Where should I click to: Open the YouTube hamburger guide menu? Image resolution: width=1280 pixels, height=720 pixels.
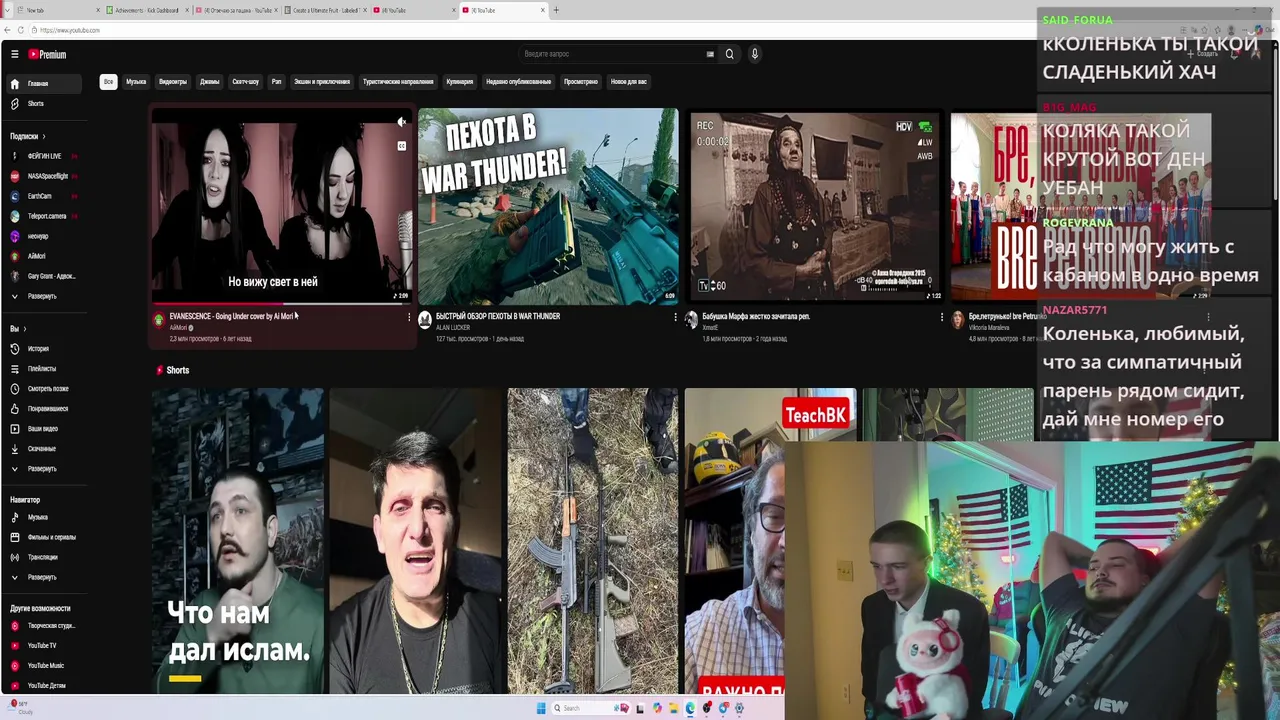[x=14, y=54]
